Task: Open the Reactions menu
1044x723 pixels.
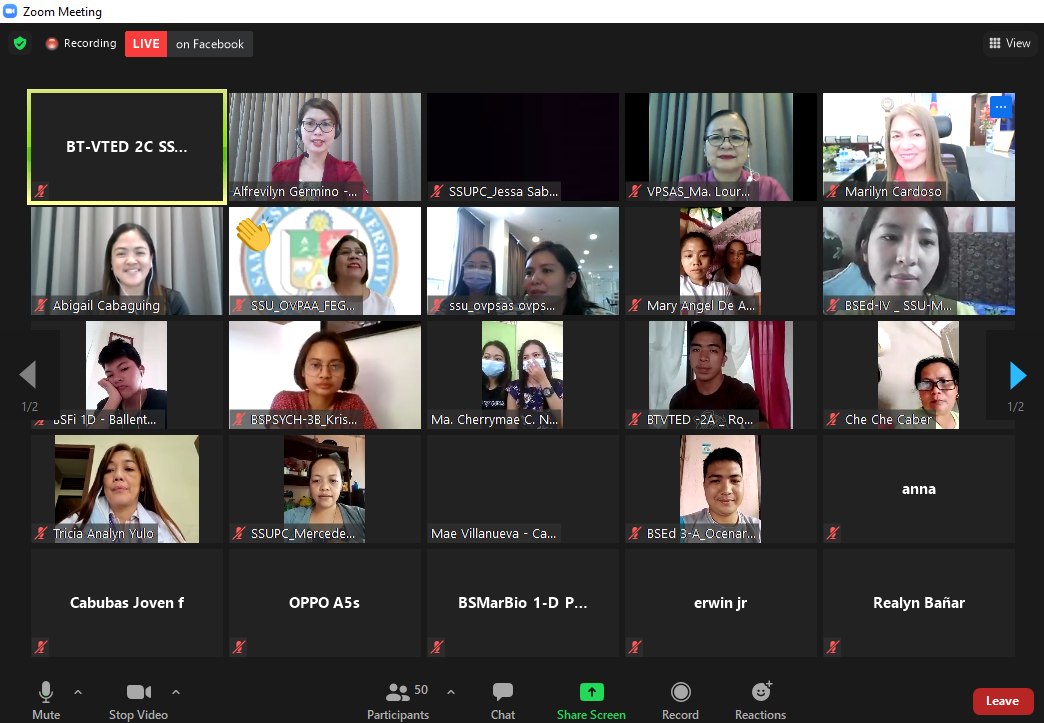Action: coord(761,699)
